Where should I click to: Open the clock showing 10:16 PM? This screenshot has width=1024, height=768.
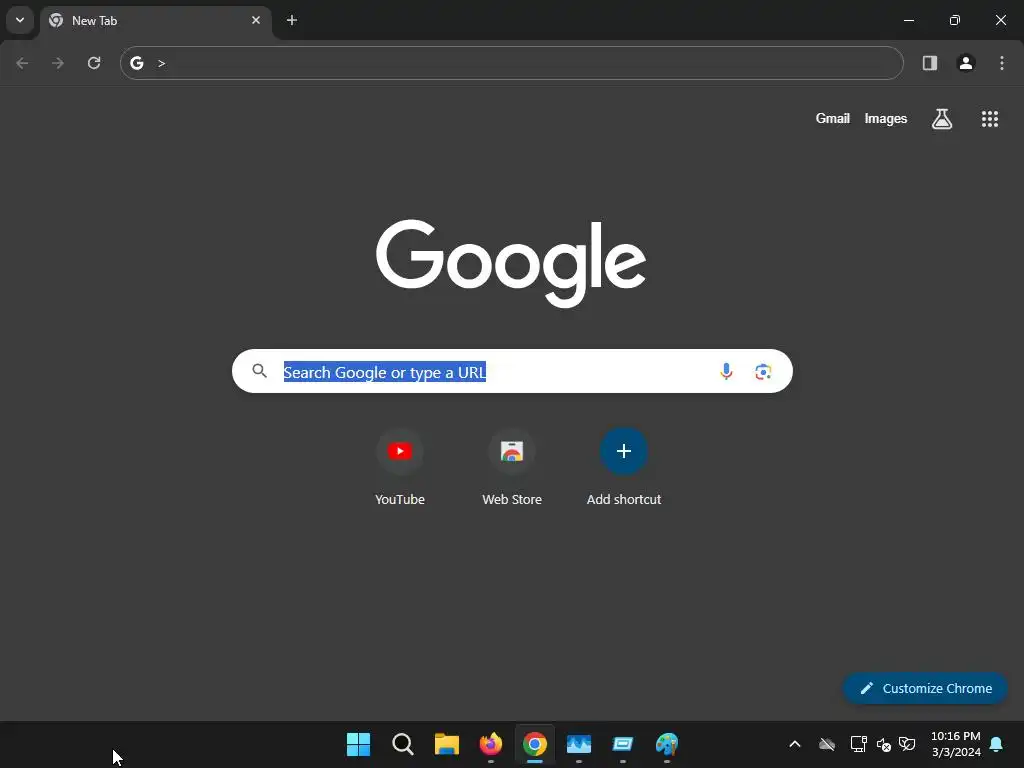tap(955, 744)
